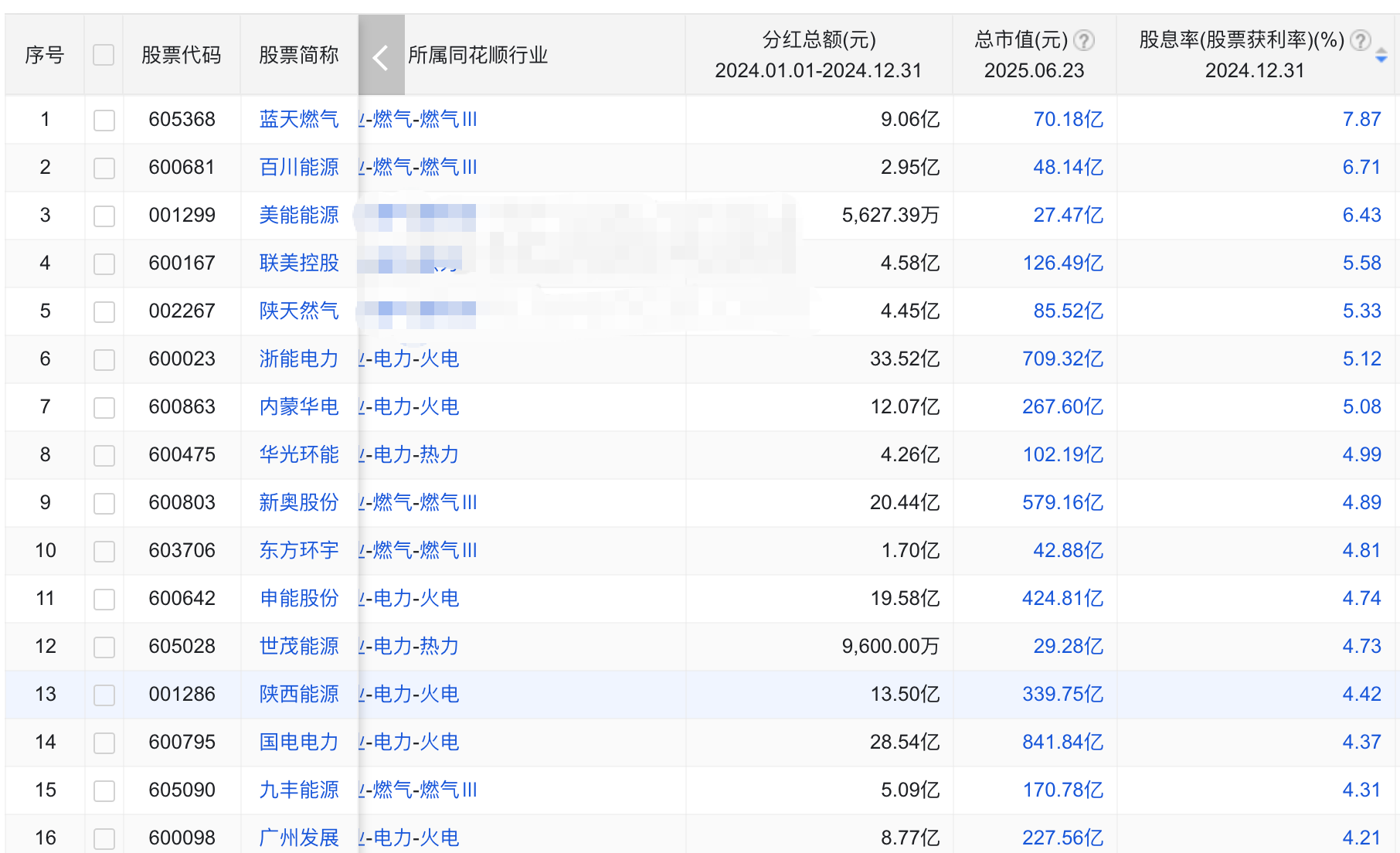Screen dimensions: 1400x853
Task: Tick the checkbox for 600642 row
Action: 104,599
